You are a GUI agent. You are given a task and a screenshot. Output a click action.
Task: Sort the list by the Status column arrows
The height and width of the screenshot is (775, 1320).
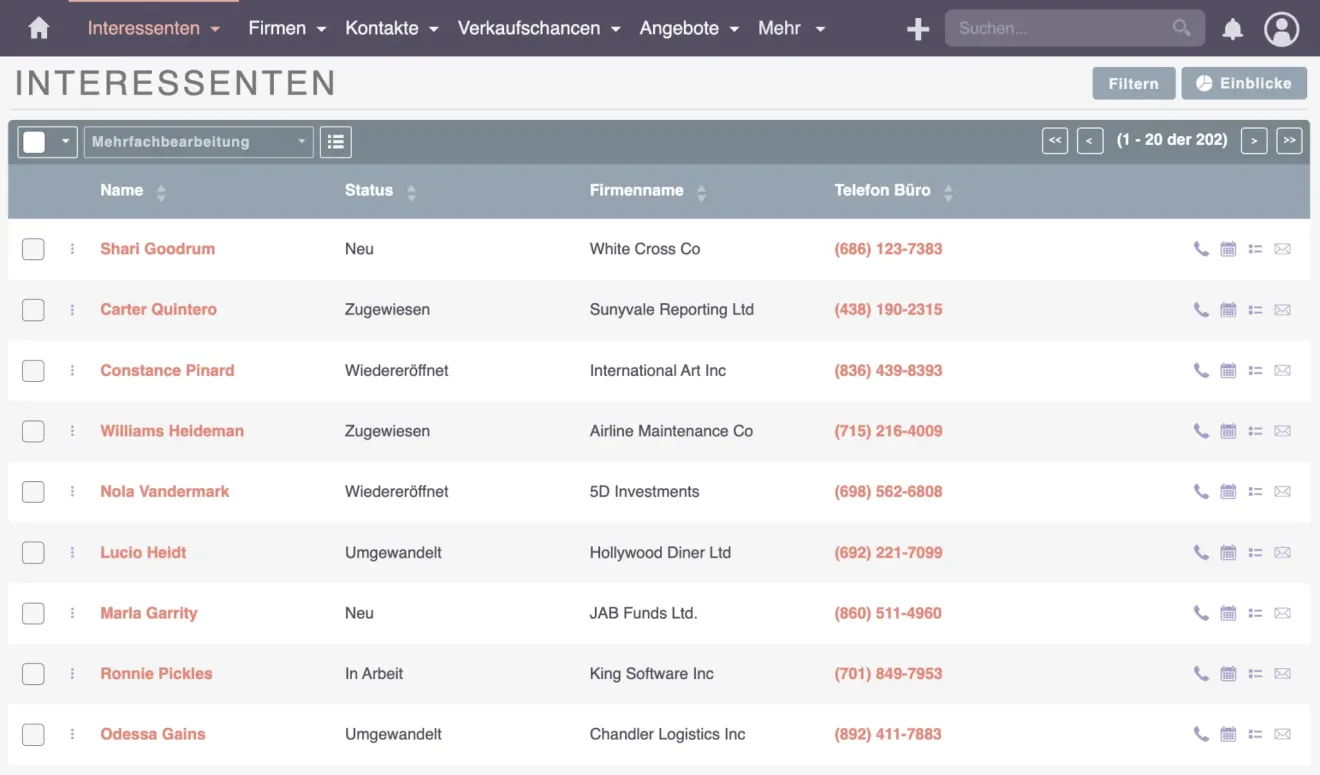(x=410, y=190)
